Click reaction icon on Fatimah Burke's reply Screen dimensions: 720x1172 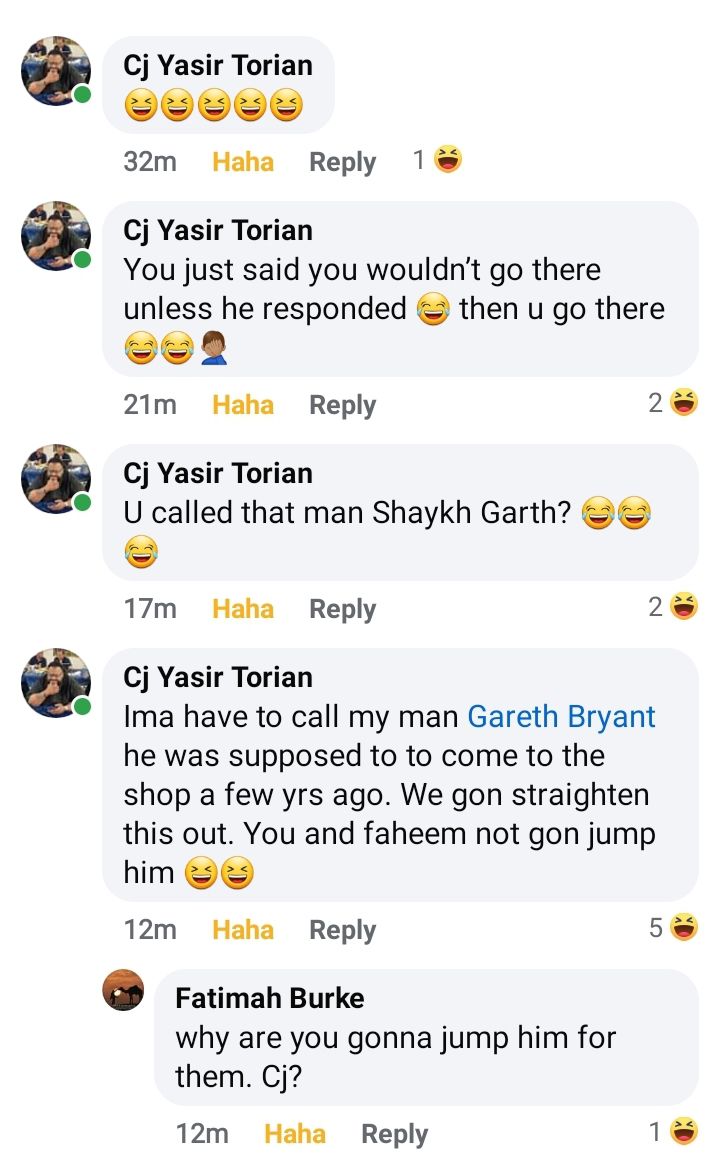coord(684,1132)
